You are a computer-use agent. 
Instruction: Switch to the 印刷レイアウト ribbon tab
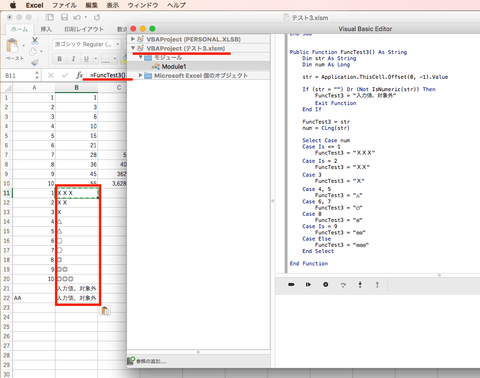[84, 29]
